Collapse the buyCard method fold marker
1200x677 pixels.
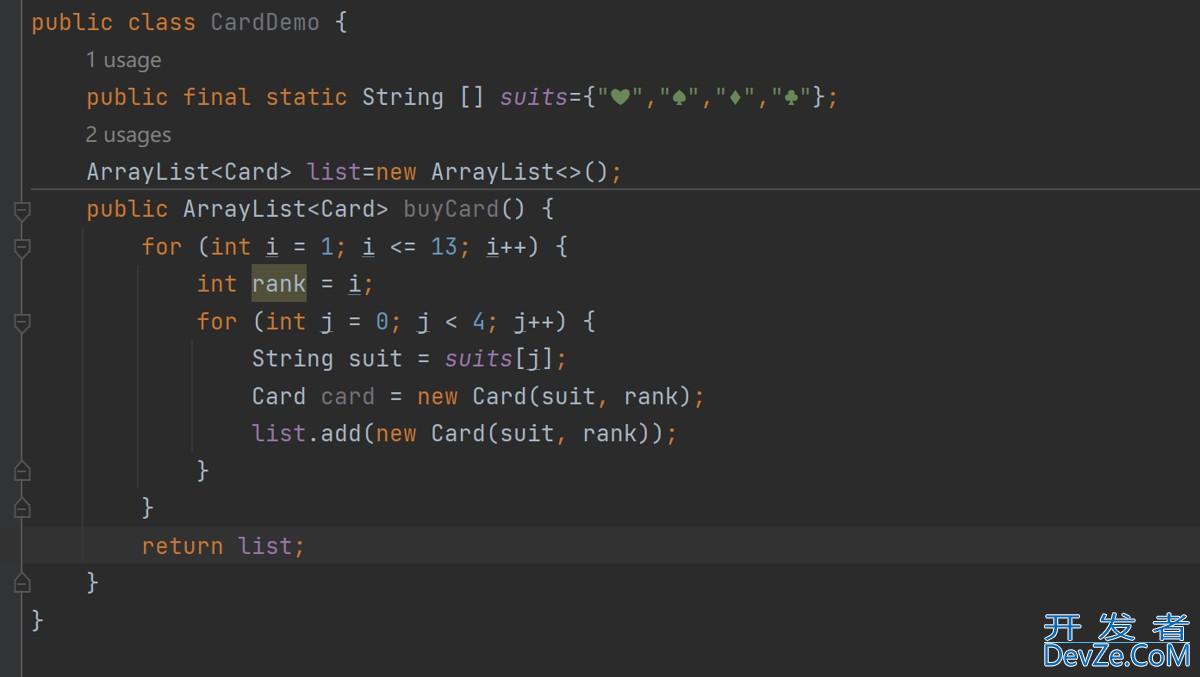22,210
